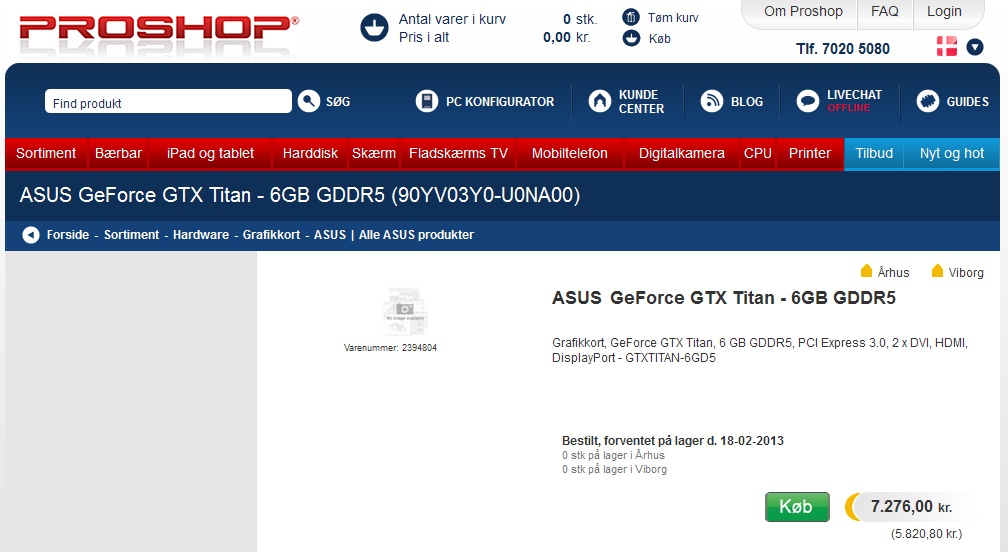This screenshot has height=552, width=1008.
Task: Click the Køb basket icon in header
Action: point(631,39)
